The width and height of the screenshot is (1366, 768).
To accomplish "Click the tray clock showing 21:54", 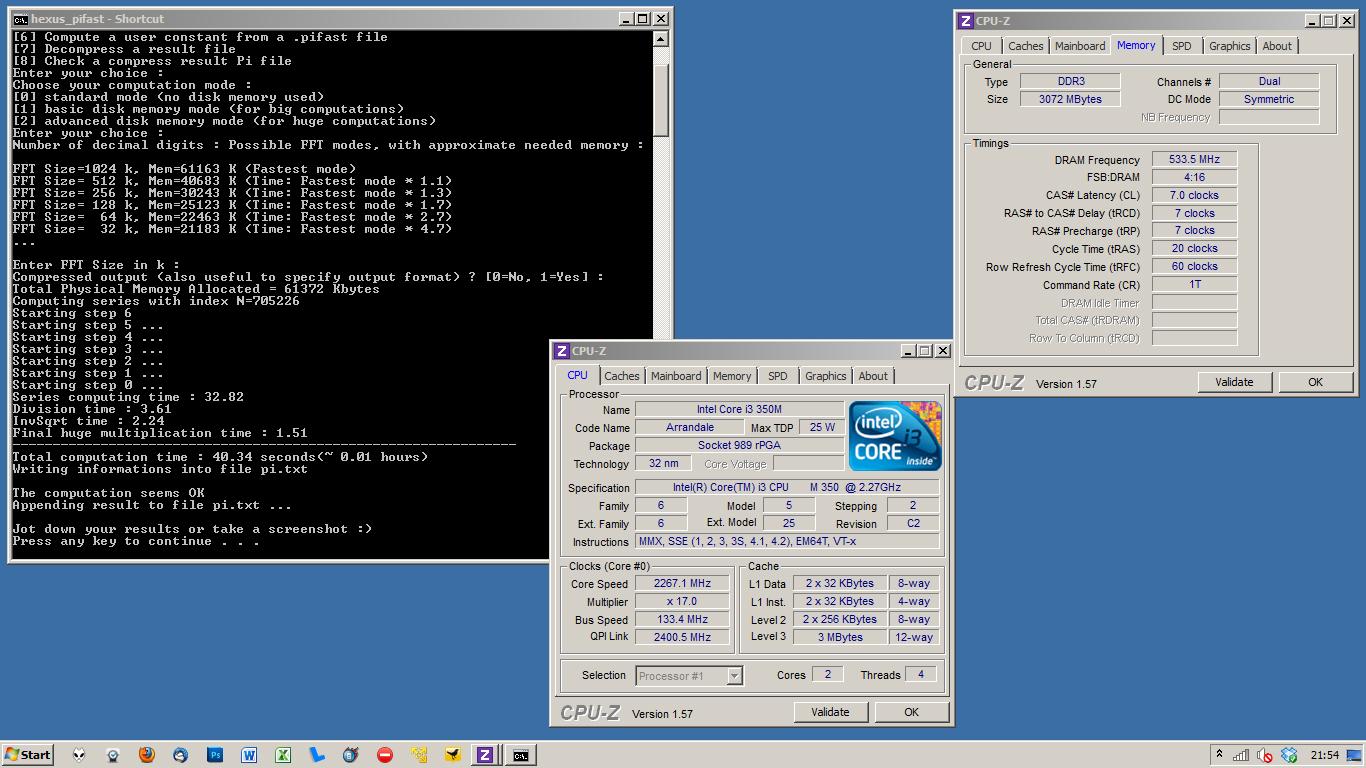I will (1325, 755).
